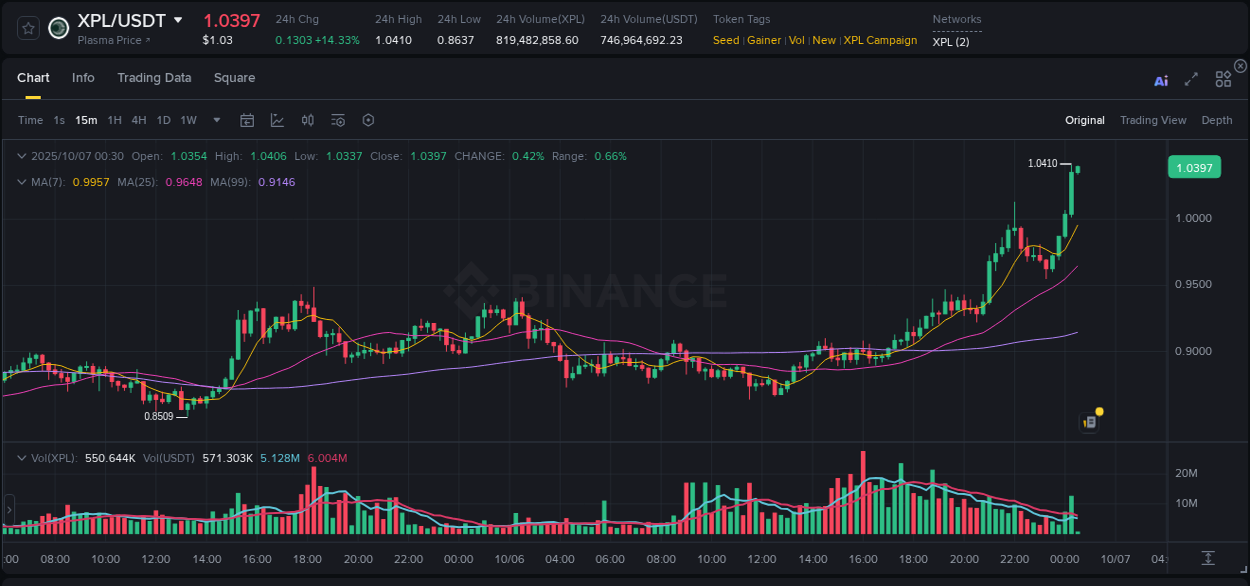Image resolution: width=1250 pixels, height=586 pixels.
Task: Open the candlestick comparison tool
Action: pyautogui.click(x=307, y=119)
